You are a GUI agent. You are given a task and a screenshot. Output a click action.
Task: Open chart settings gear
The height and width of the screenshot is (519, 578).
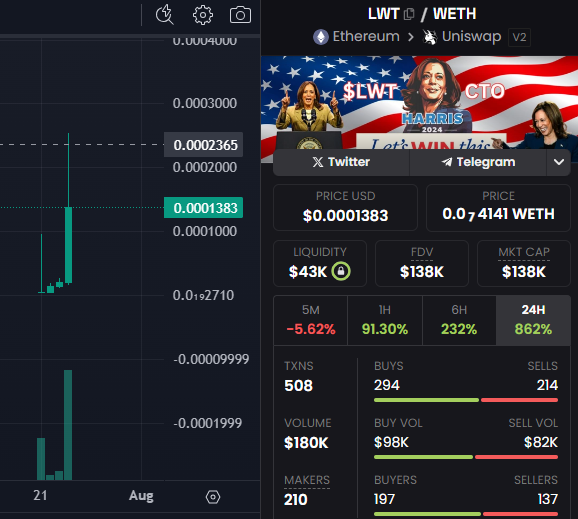[203, 15]
